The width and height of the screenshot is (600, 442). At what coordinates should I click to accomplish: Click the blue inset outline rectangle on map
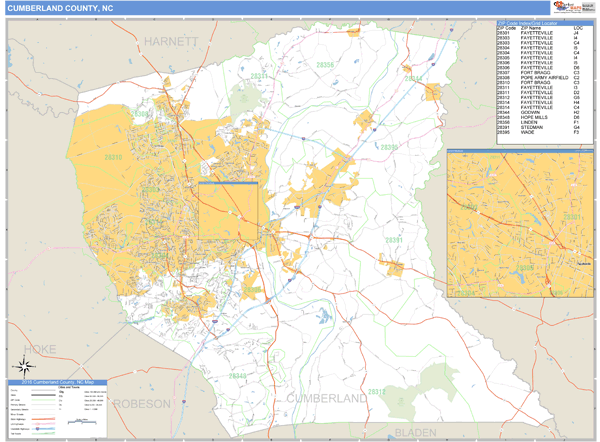[x=228, y=211]
